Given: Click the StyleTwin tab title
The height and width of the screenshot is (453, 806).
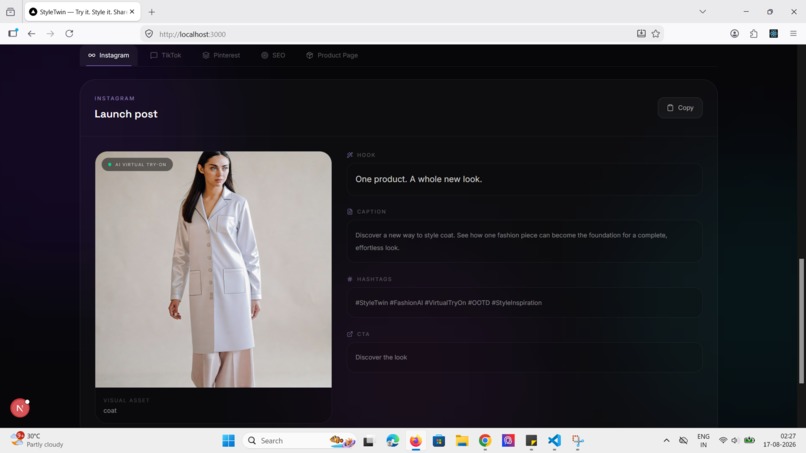Looking at the screenshot, I should (x=83, y=11).
